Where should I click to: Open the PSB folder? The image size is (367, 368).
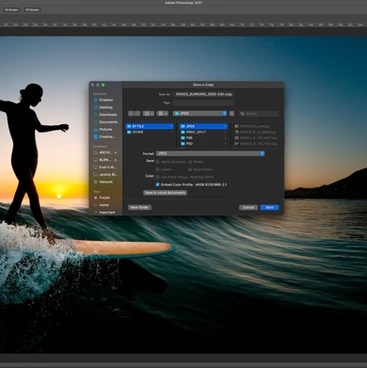click(203, 138)
